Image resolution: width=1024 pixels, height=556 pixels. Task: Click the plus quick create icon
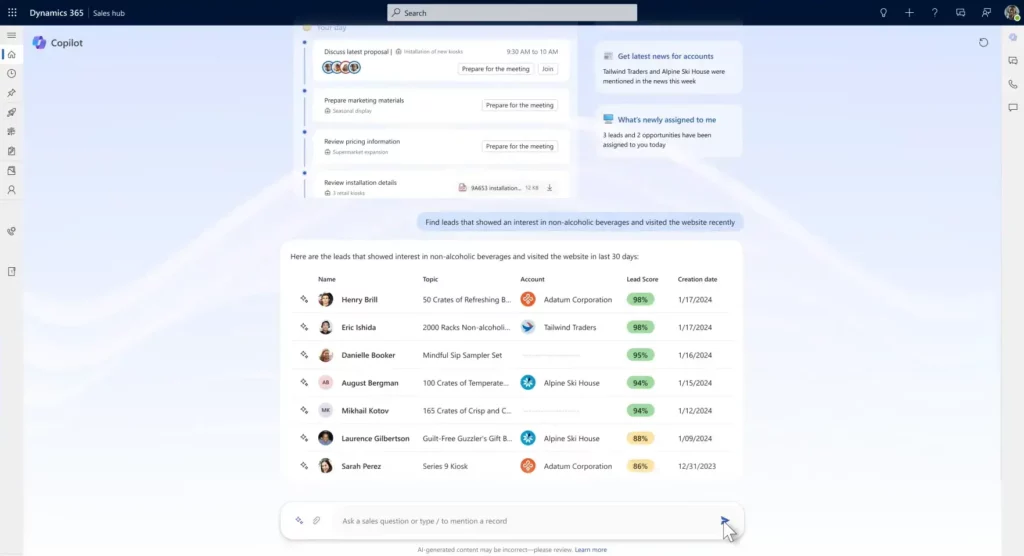909,12
